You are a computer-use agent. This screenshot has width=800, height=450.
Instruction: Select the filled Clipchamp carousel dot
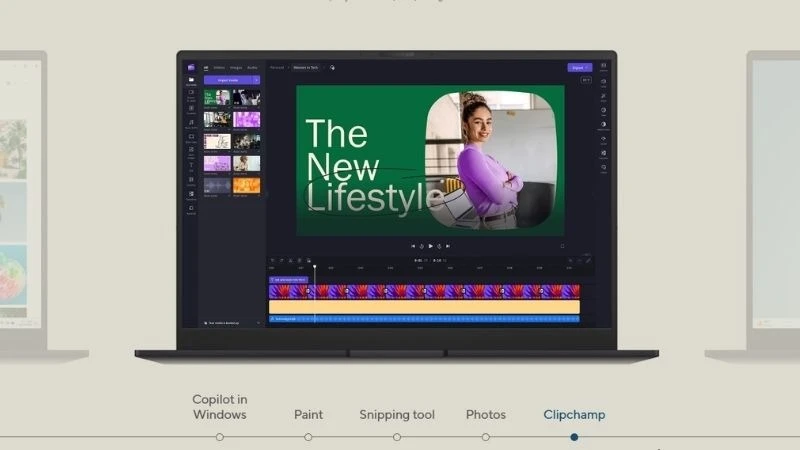[x=574, y=437]
